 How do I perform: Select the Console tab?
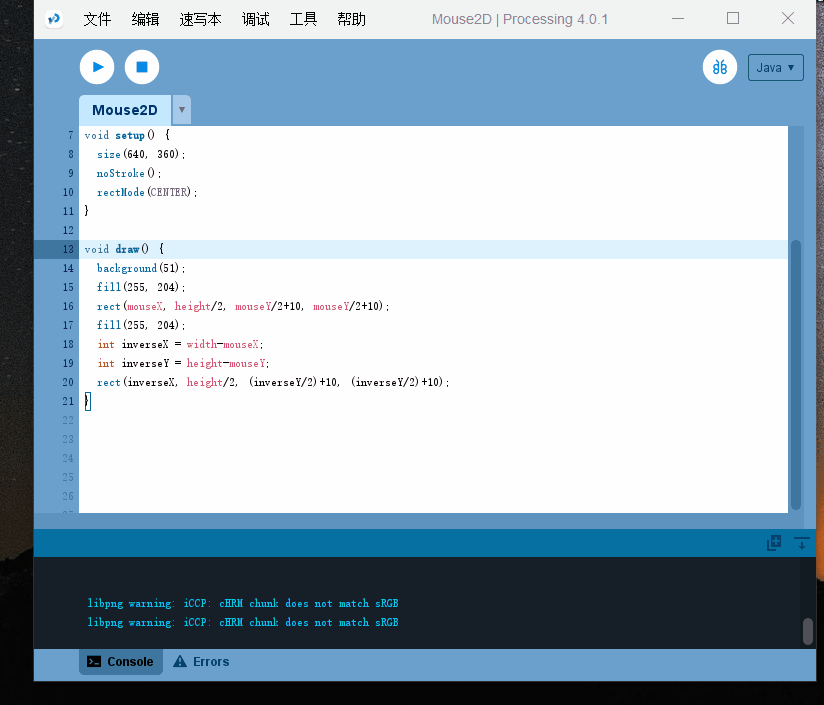pos(120,661)
